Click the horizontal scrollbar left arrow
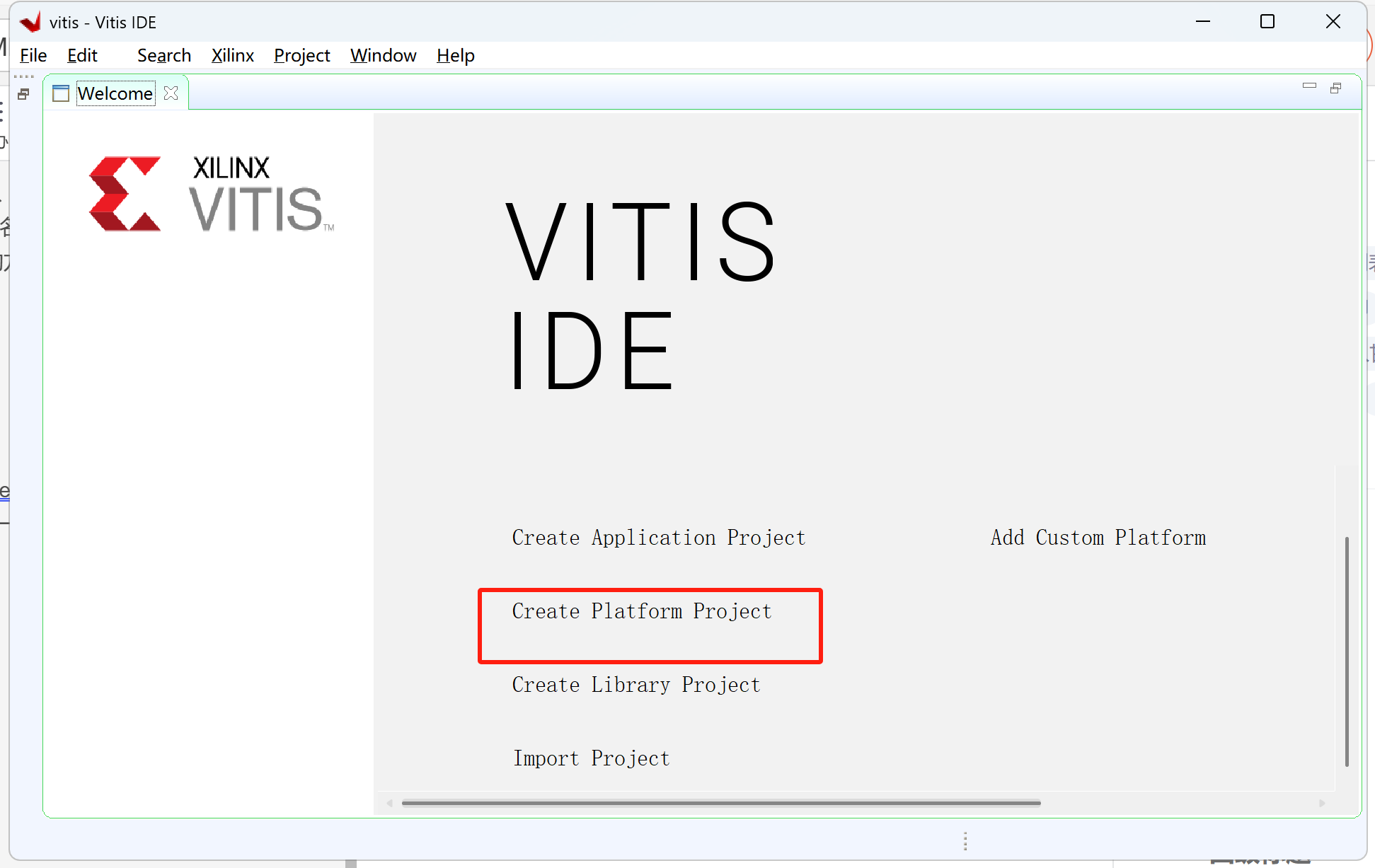The height and width of the screenshot is (868, 1375). (390, 803)
